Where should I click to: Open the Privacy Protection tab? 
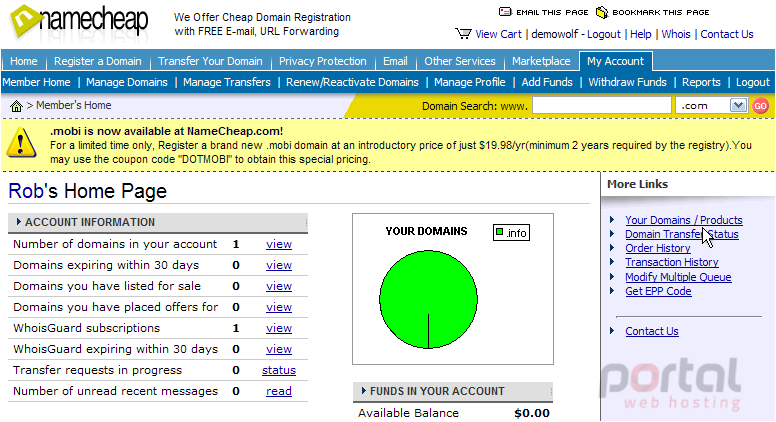pyautogui.click(x=323, y=61)
